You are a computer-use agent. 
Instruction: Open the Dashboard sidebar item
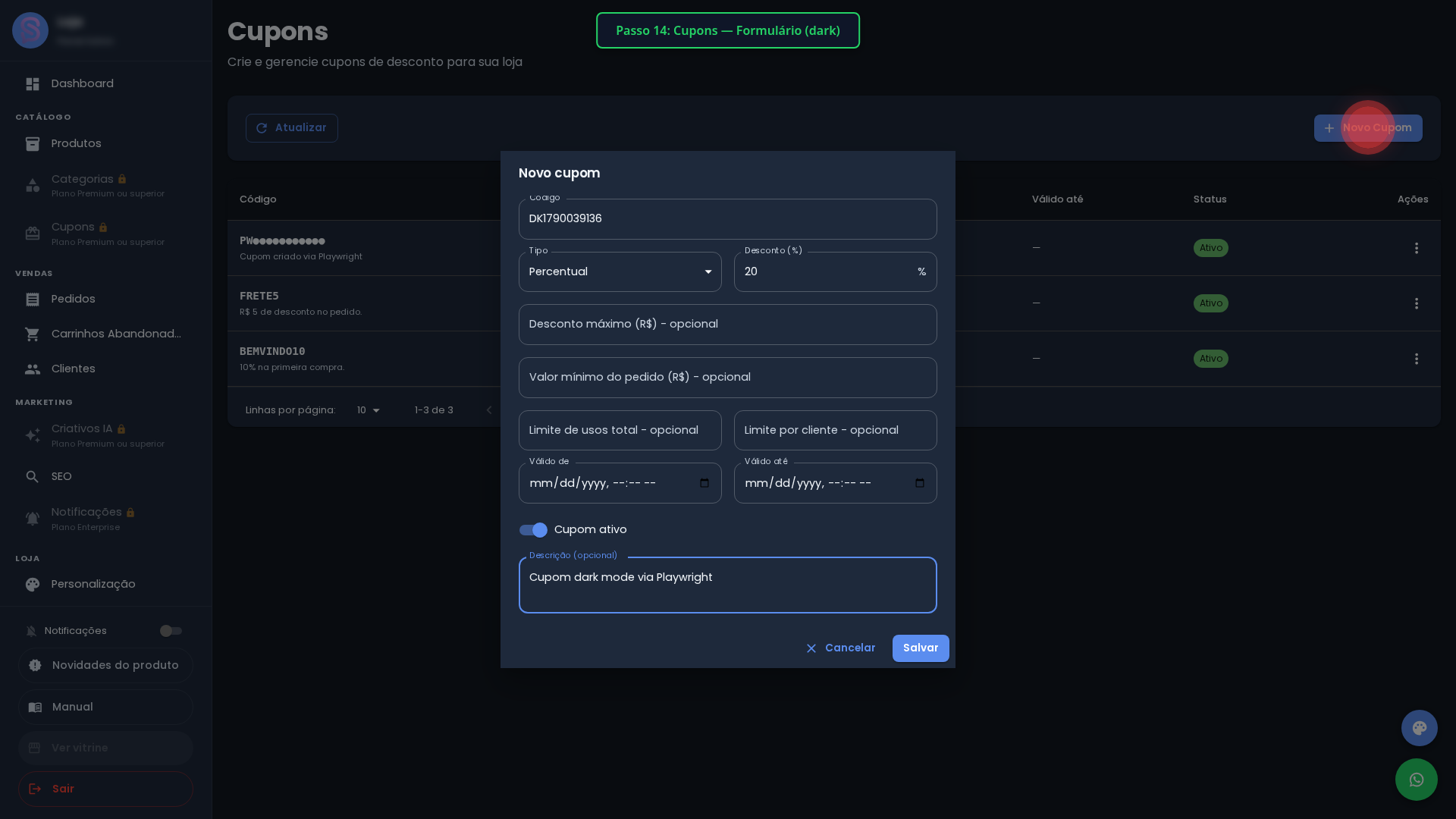point(105,84)
